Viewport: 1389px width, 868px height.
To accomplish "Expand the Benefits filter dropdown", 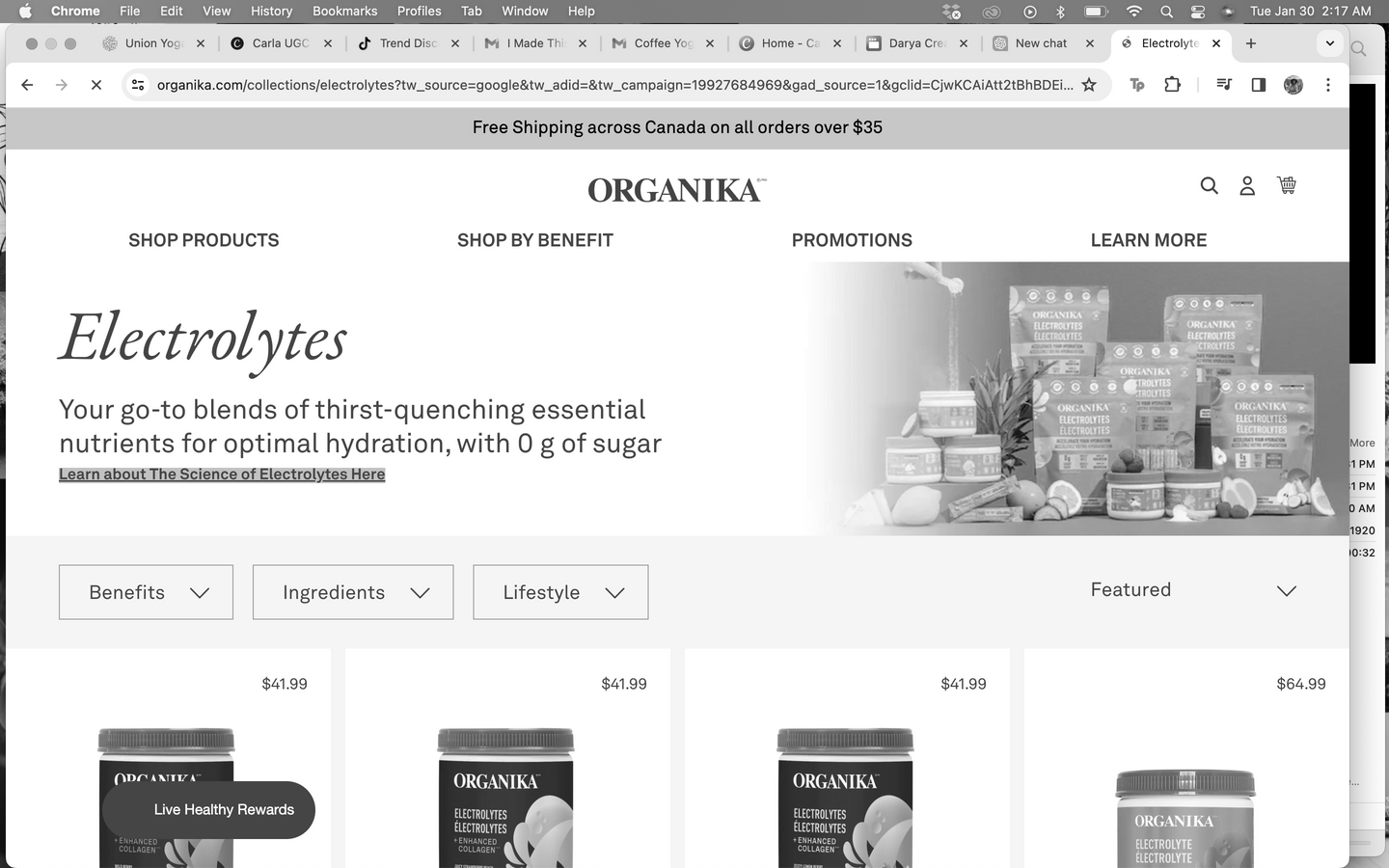I will point(146,592).
